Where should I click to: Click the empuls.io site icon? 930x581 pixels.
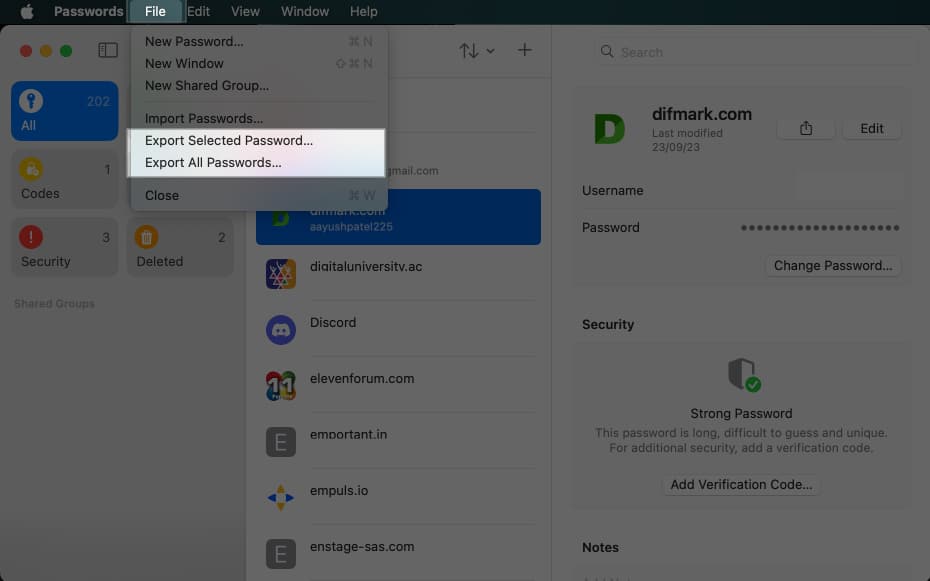click(281, 497)
